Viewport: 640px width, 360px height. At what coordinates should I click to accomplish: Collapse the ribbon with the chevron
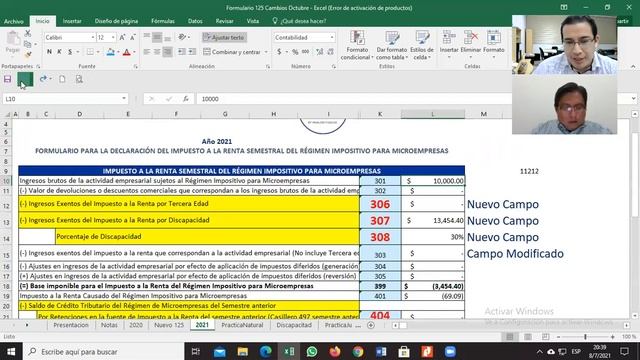[633, 67]
